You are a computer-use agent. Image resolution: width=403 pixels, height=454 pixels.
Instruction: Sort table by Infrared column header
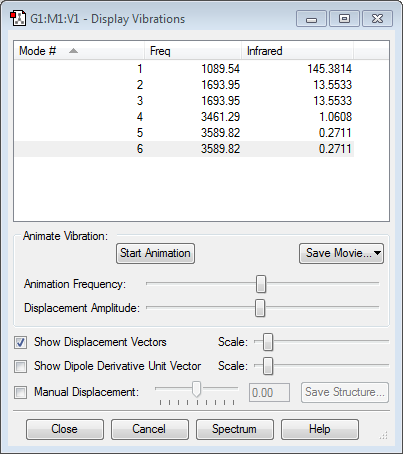[x=297, y=51]
